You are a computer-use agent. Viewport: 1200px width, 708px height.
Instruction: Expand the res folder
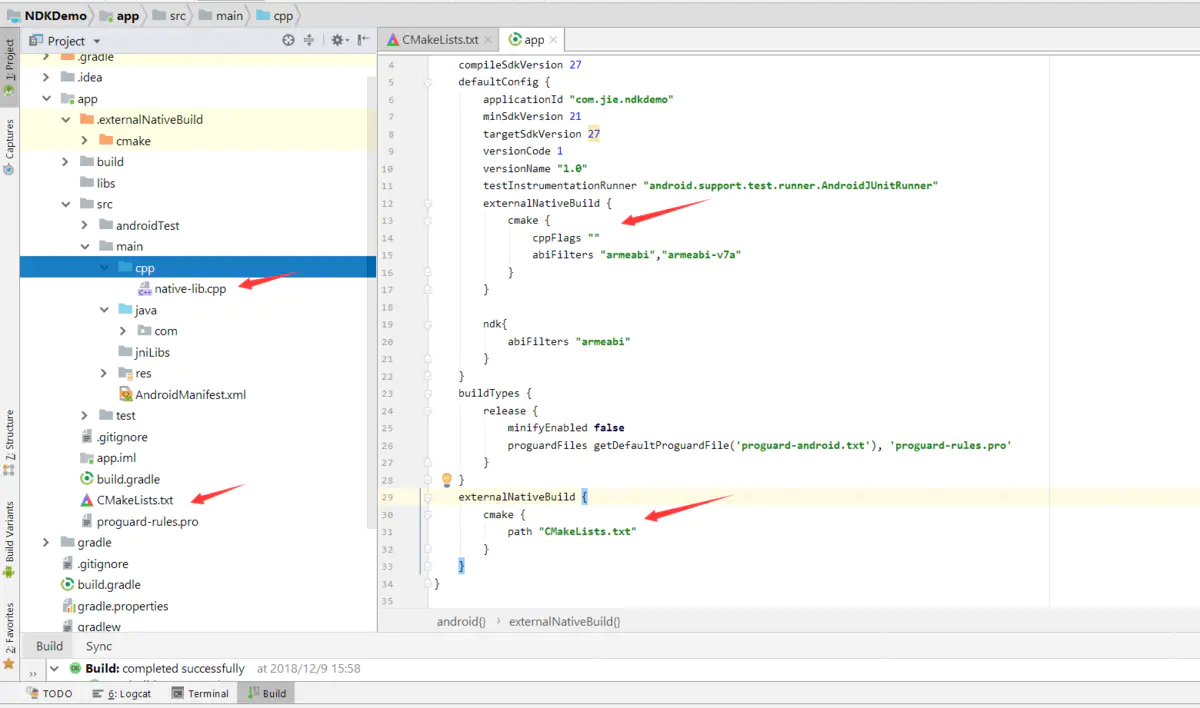[104, 373]
